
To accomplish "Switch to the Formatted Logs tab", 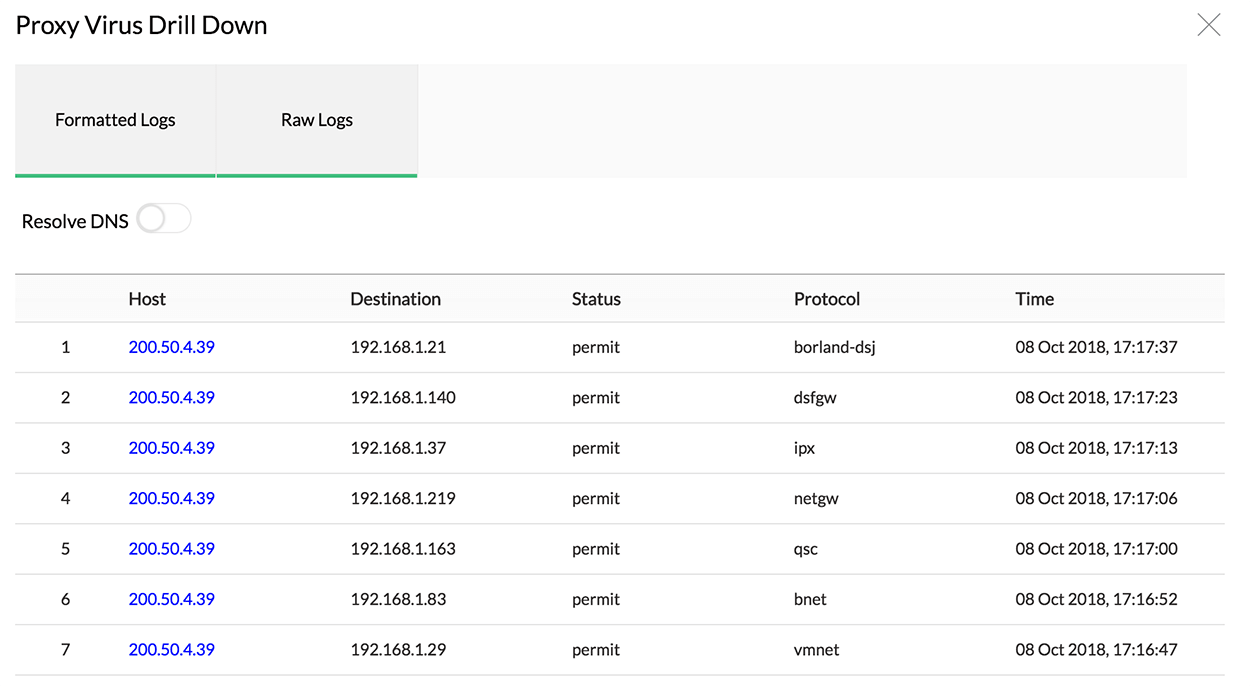I will coord(115,119).
